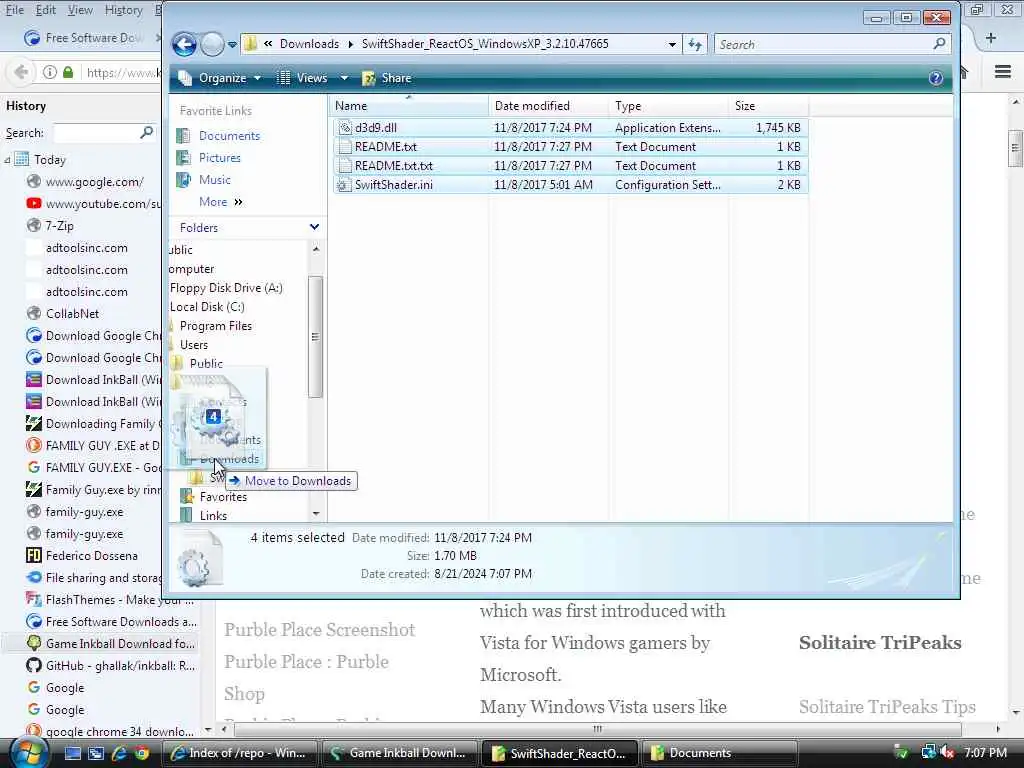The image size is (1024, 768).
Task: Open the Explorer Help icon
Action: click(x=935, y=78)
